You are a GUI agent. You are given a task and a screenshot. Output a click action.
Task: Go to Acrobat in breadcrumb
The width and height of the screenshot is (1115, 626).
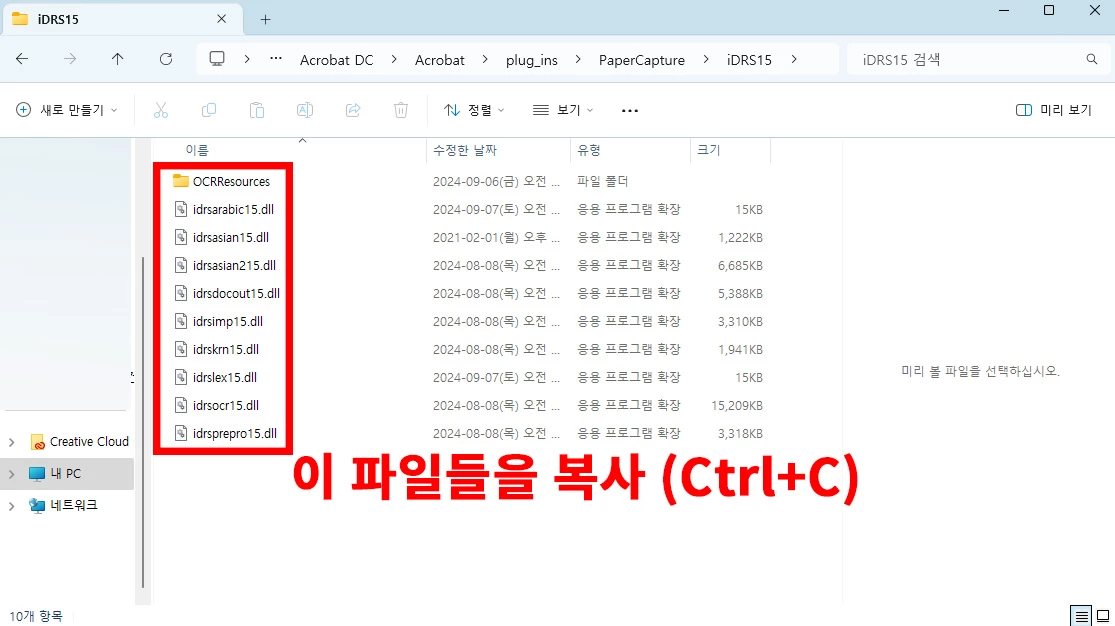pyautogui.click(x=439, y=60)
